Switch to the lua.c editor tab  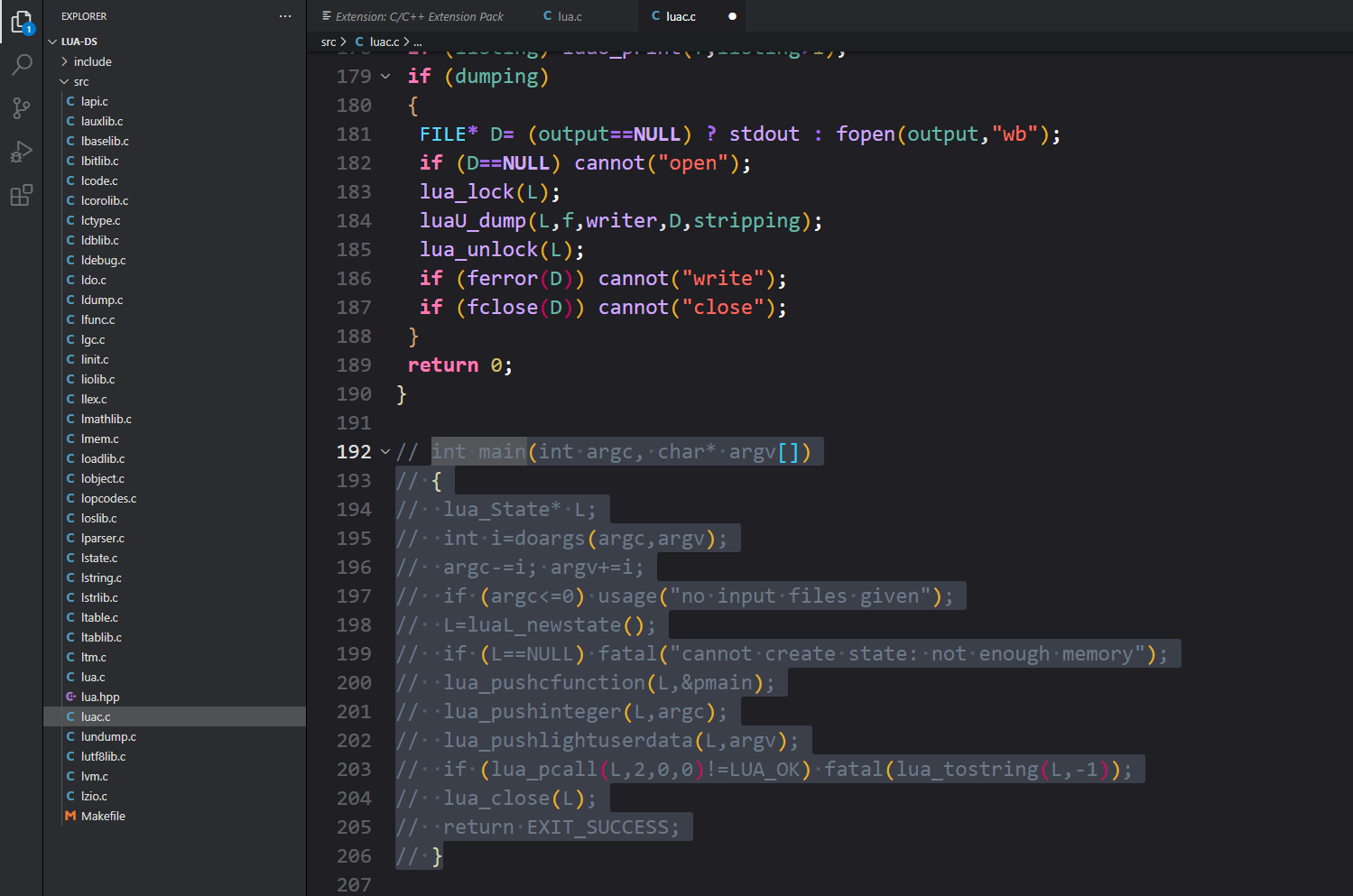(x=570, y=16)
